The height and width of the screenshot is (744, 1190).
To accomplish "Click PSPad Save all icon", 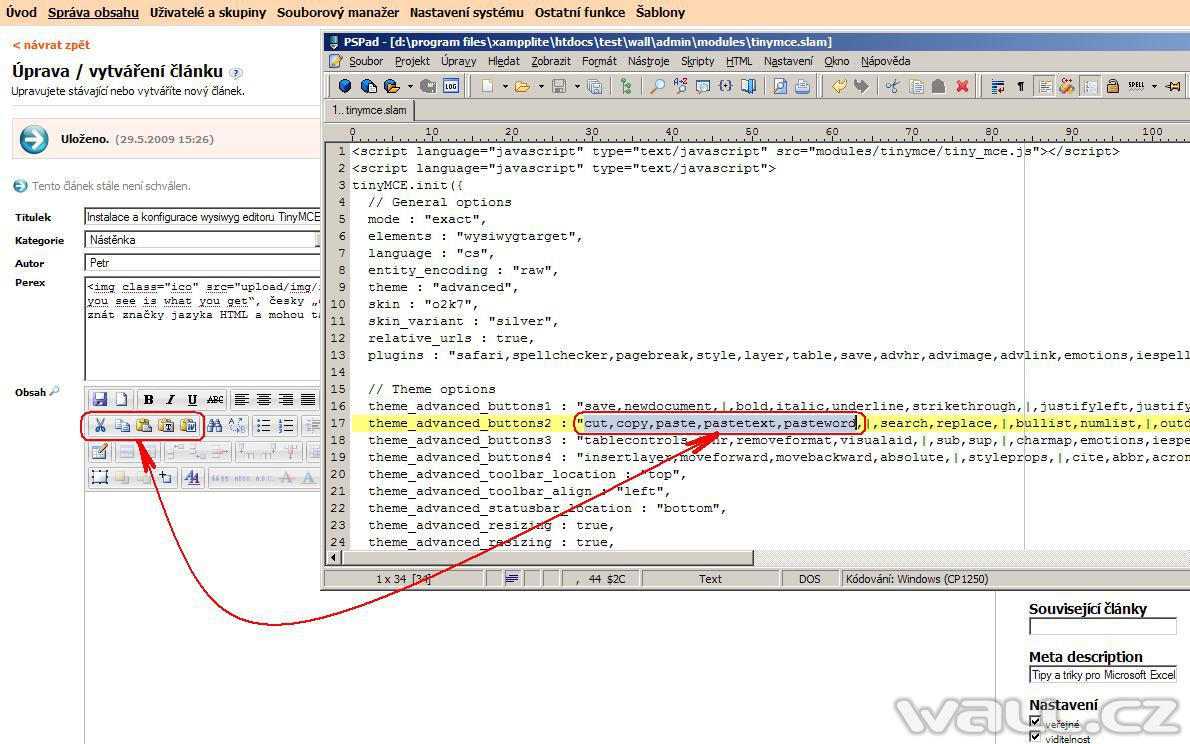I will click(x=594, y=86).
